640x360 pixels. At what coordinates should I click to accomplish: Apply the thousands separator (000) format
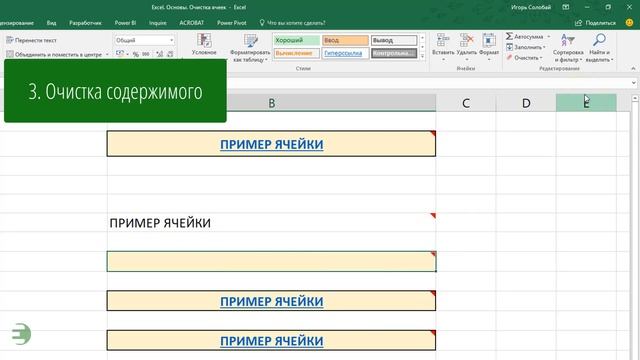(x=146, y=54)
